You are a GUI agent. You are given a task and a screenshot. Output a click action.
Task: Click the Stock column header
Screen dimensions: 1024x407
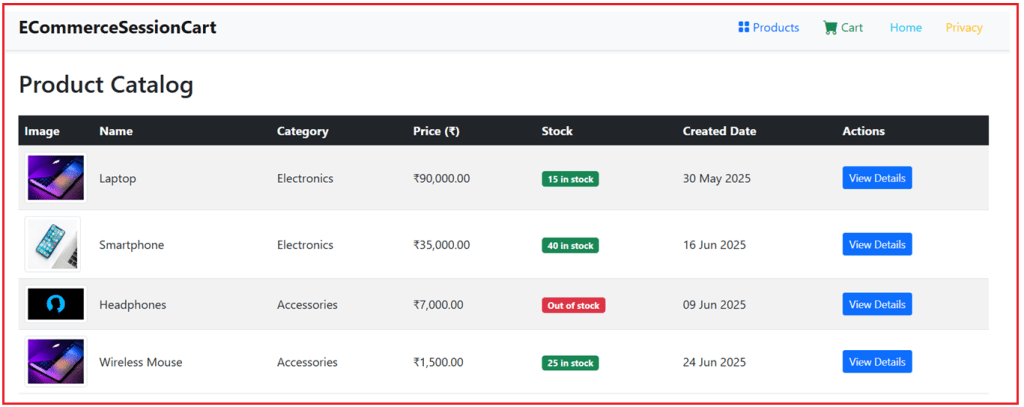pos(557,131)
